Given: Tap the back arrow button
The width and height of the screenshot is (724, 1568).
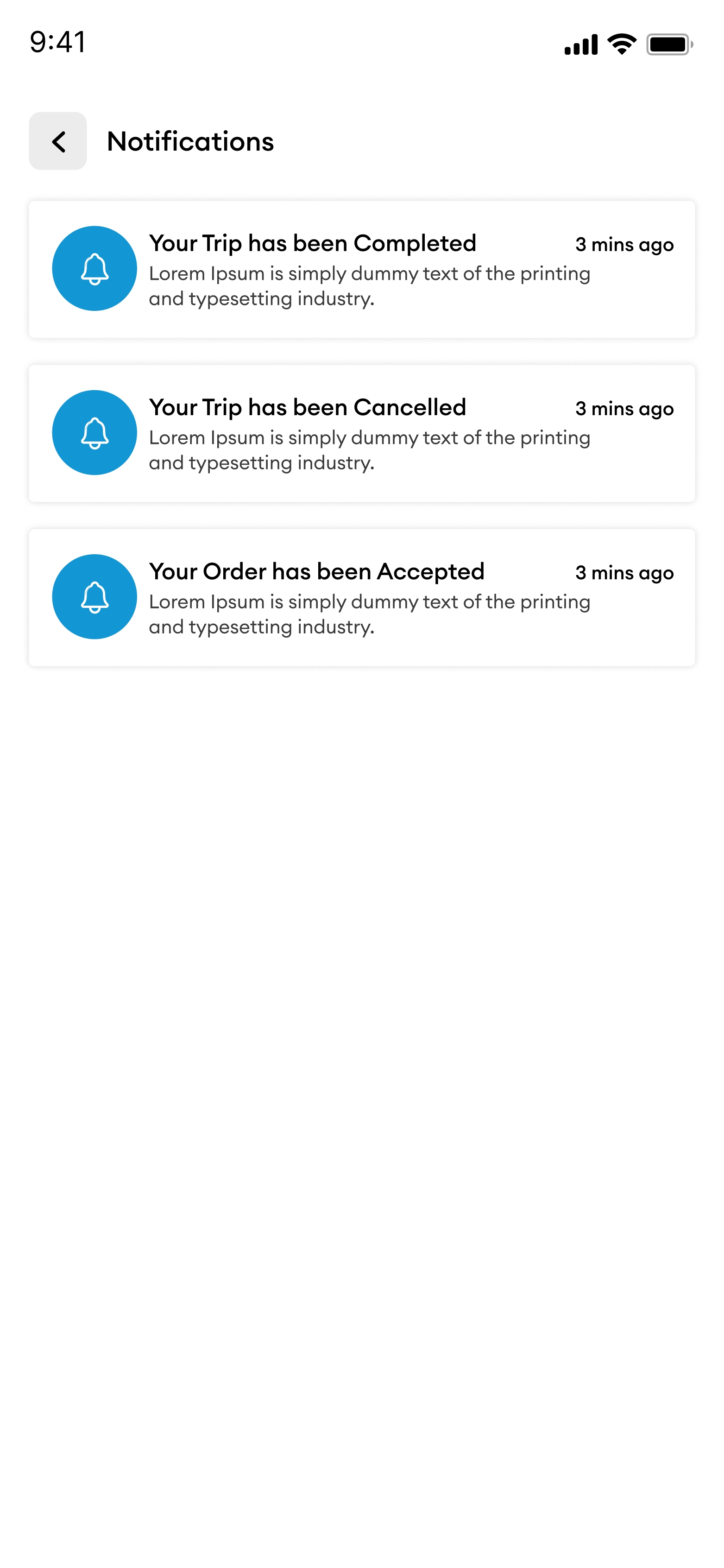Looking at the screenshot, I should click(58, 141).
